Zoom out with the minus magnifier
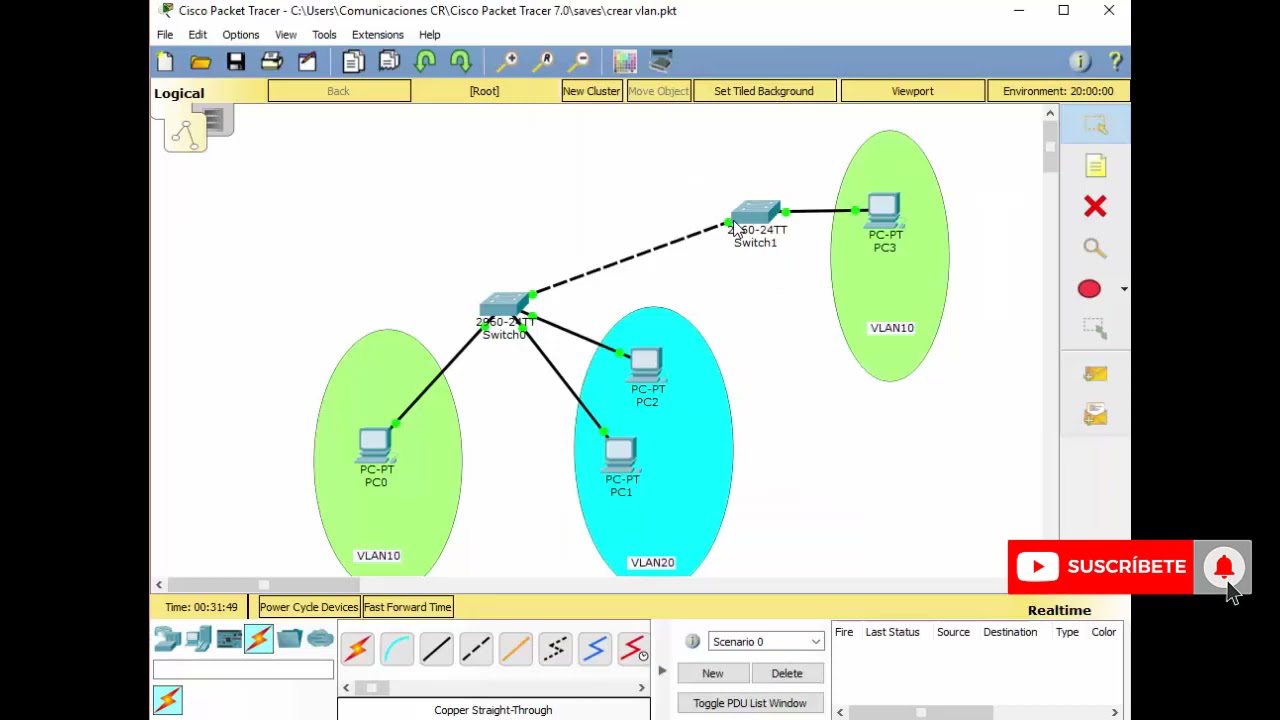This screenshot has width=1280, height=720. [x=578, y=62]
